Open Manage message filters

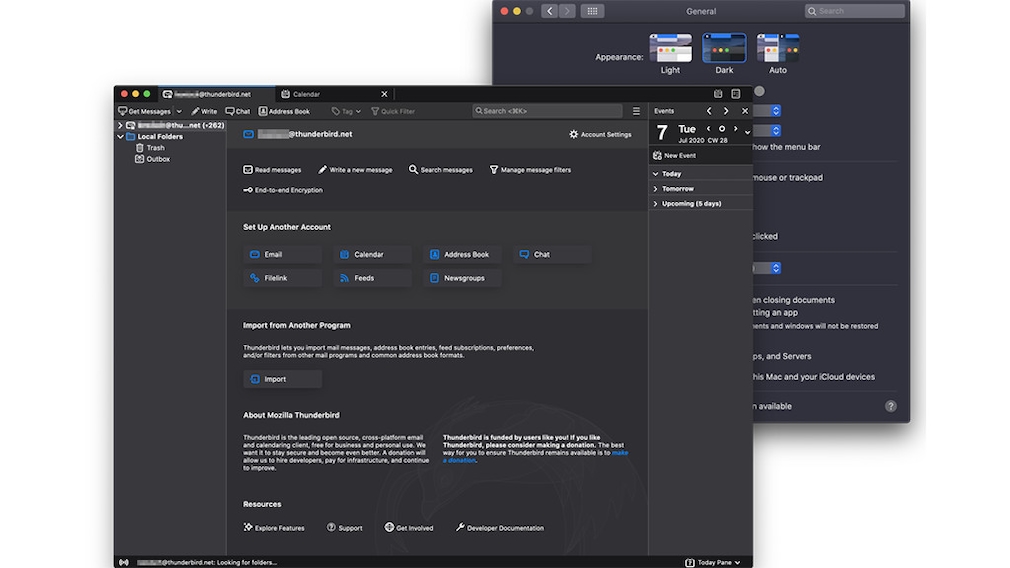530,170
